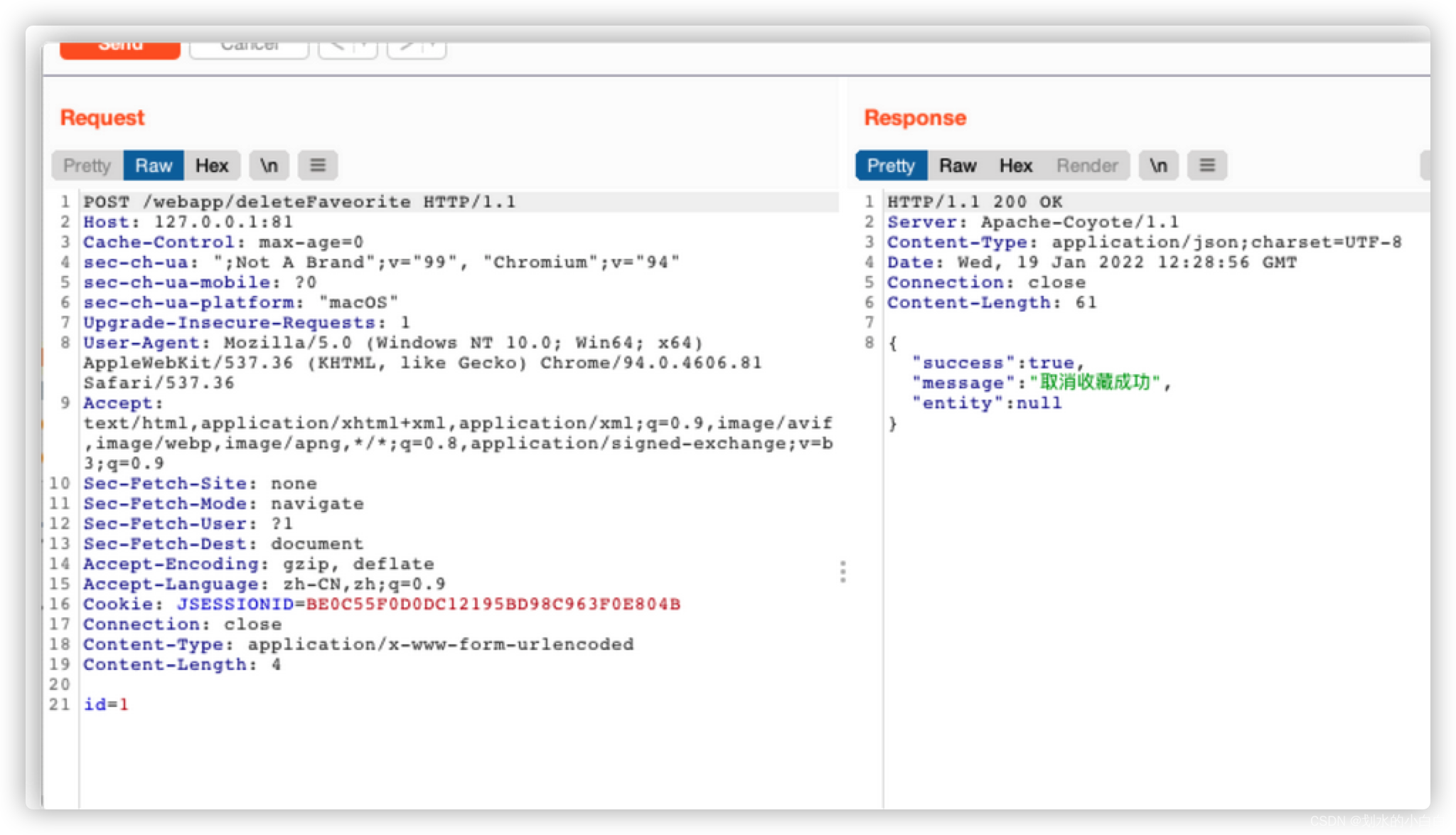Toggle Response non-printable characters \n button

click(x=1159, y=166)
